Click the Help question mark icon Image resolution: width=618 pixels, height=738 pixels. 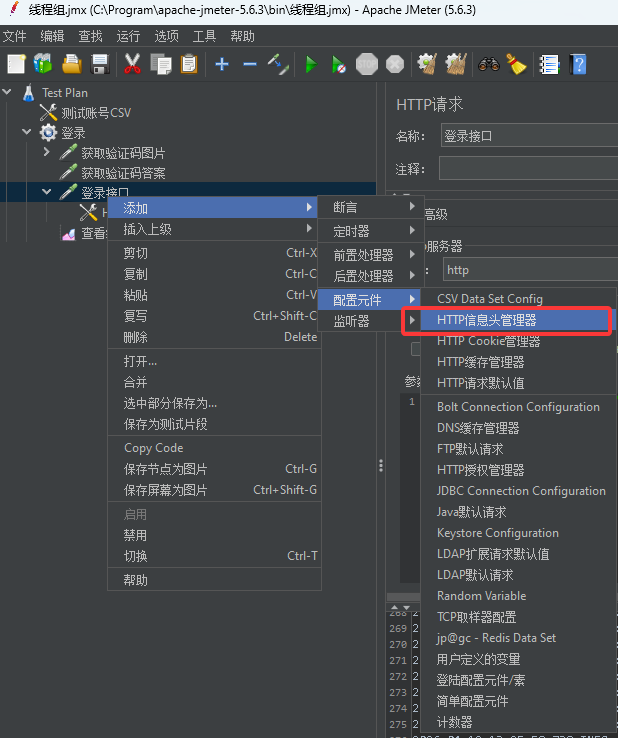click(578, 64)
